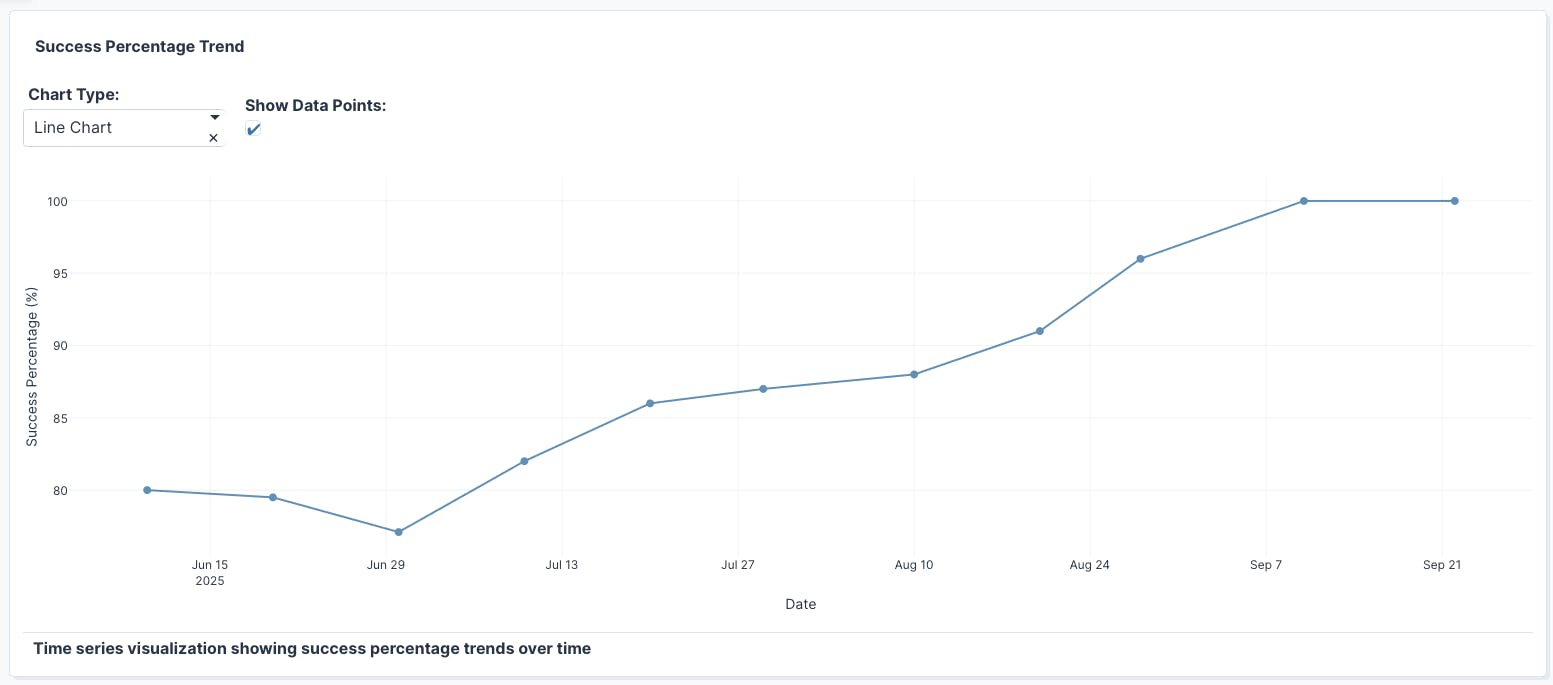1553x685 pixels.
Task: Select the data point at 79.5 percent
Action: click(273, 497)
